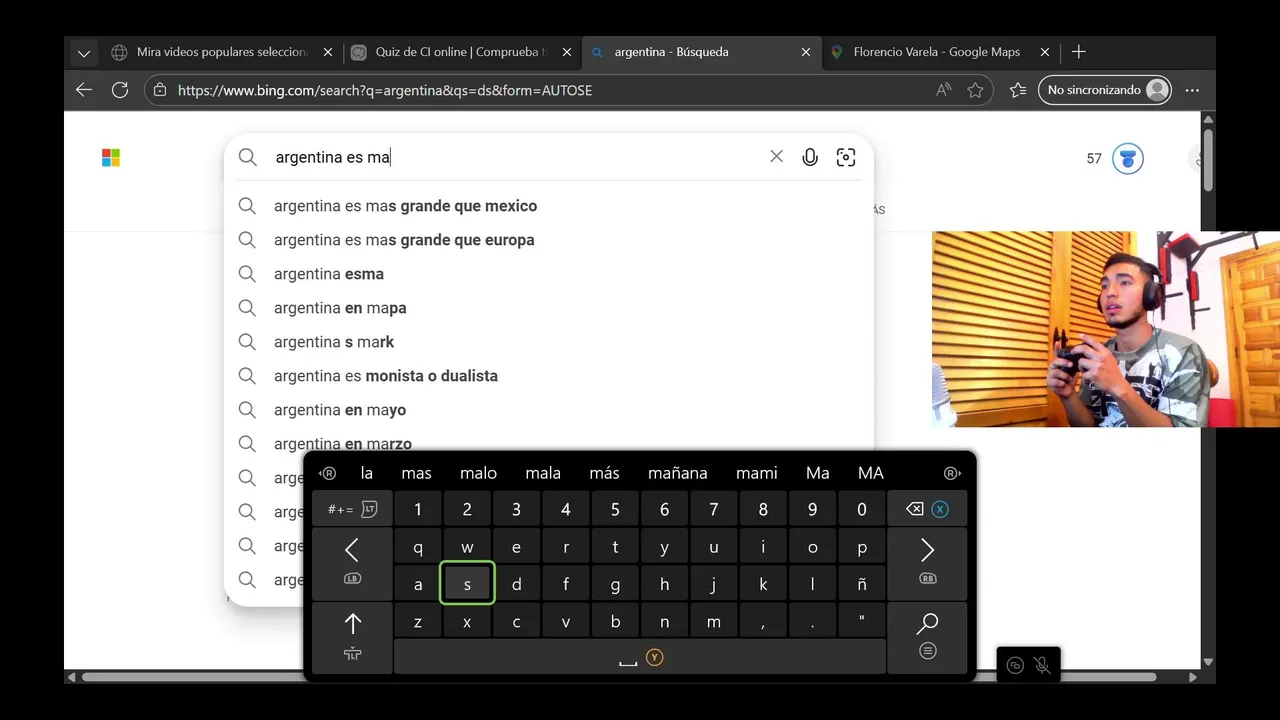The image size is (1280, 720).
Task: Open a new browser tab
Action: click(1079, 52)
